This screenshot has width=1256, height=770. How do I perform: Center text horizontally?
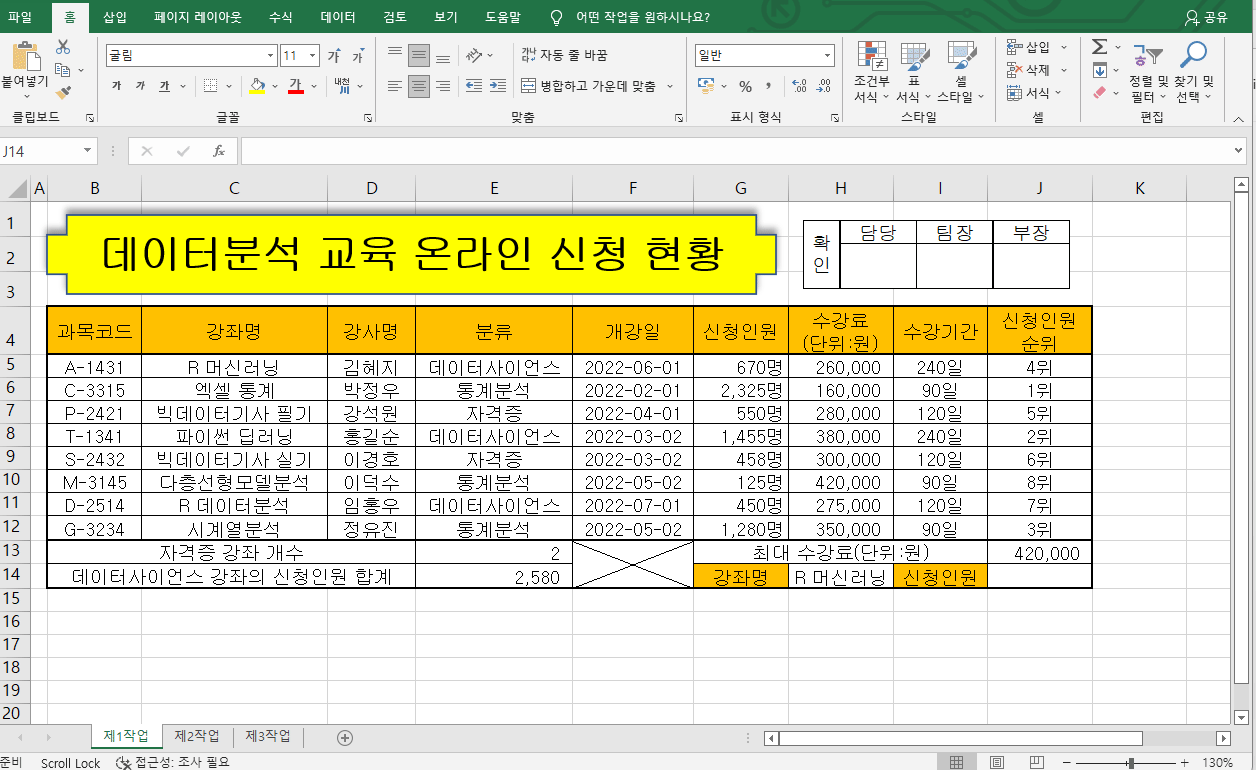[x=419, y=86]
